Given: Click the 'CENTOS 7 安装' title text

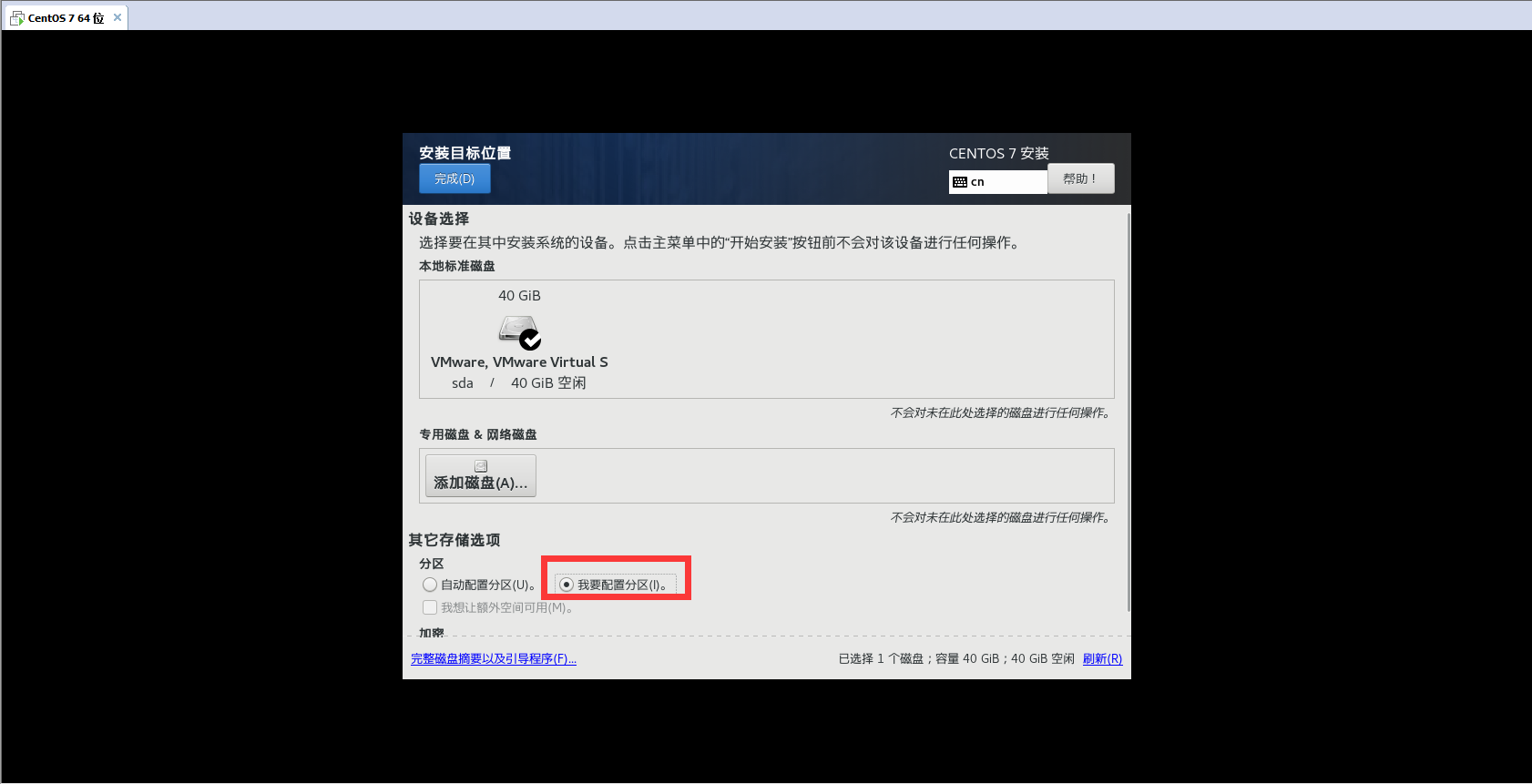Looking at the screenshot, I should click(x=999, y=153).
